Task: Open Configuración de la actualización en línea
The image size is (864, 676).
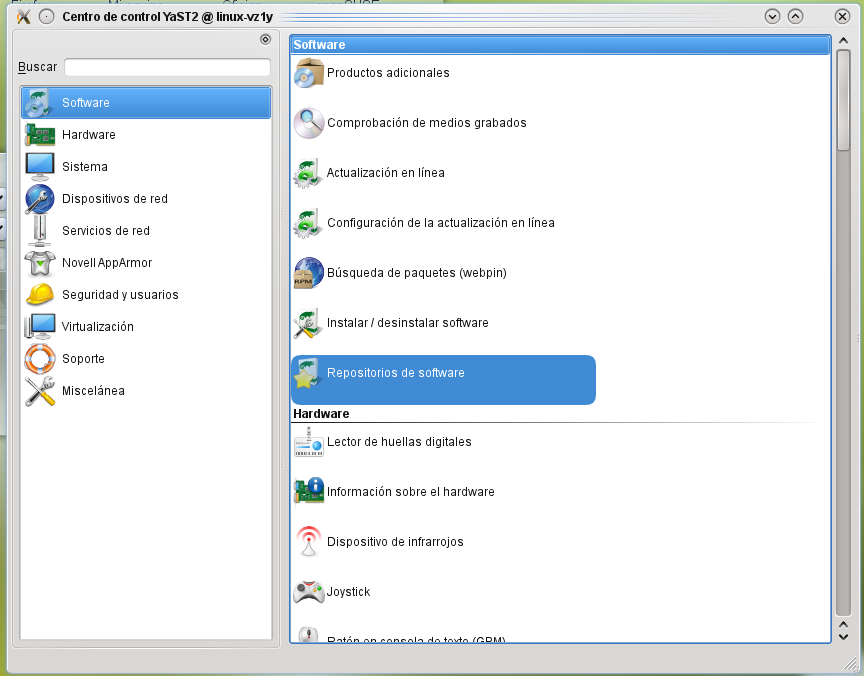Action: point(440,223)
